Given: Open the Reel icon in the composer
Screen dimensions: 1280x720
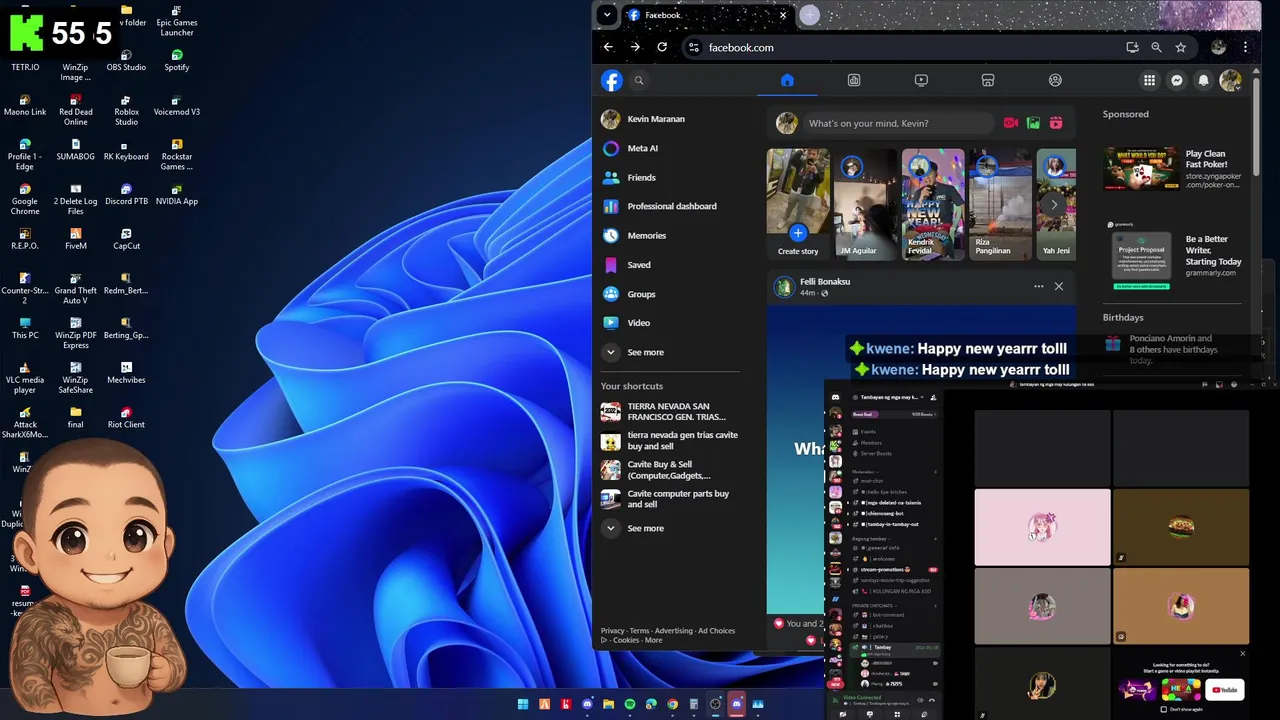Looking at the screenshot, I should (1056, 123).
